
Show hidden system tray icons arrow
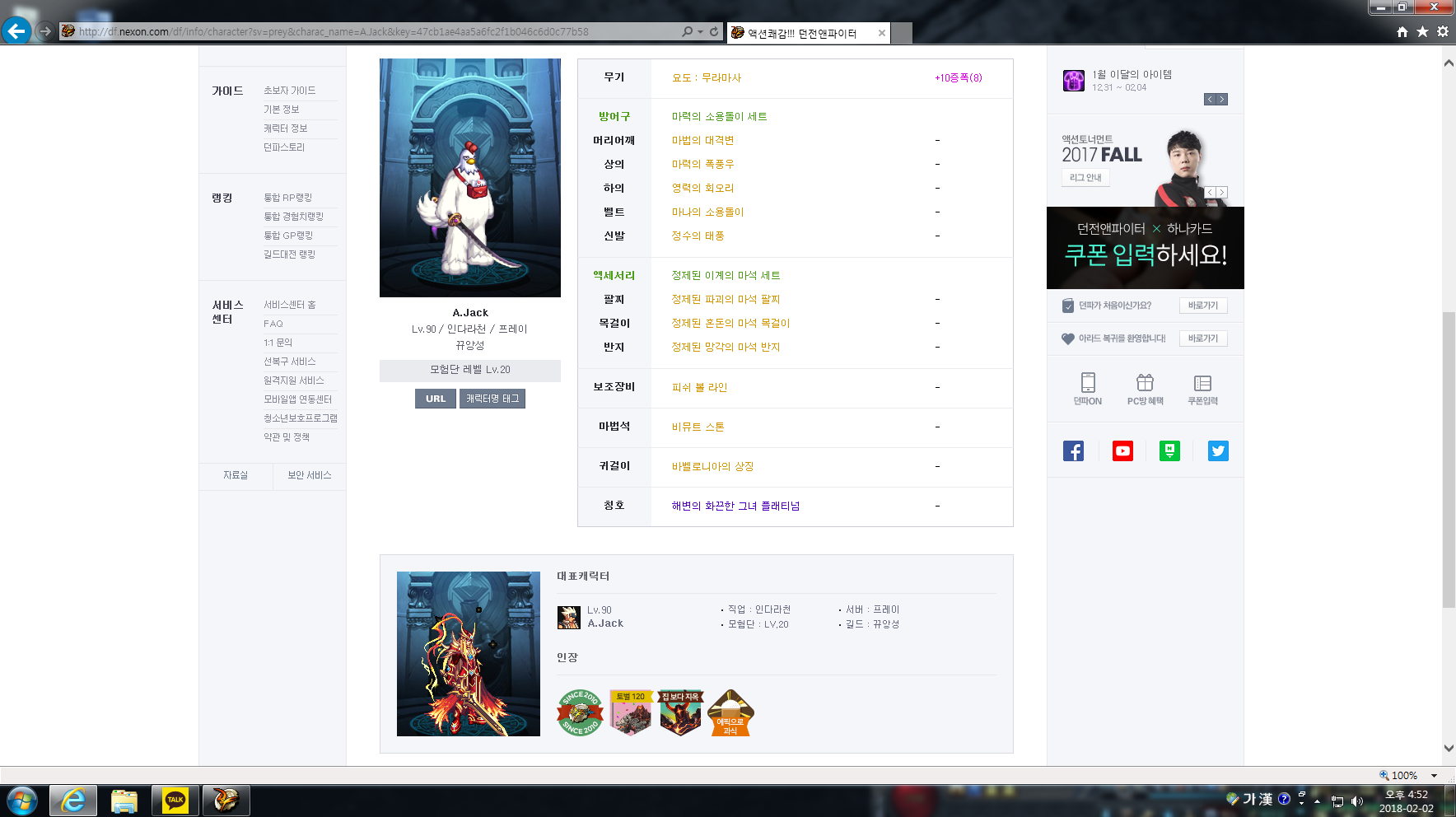click(x=1317, y=801)
